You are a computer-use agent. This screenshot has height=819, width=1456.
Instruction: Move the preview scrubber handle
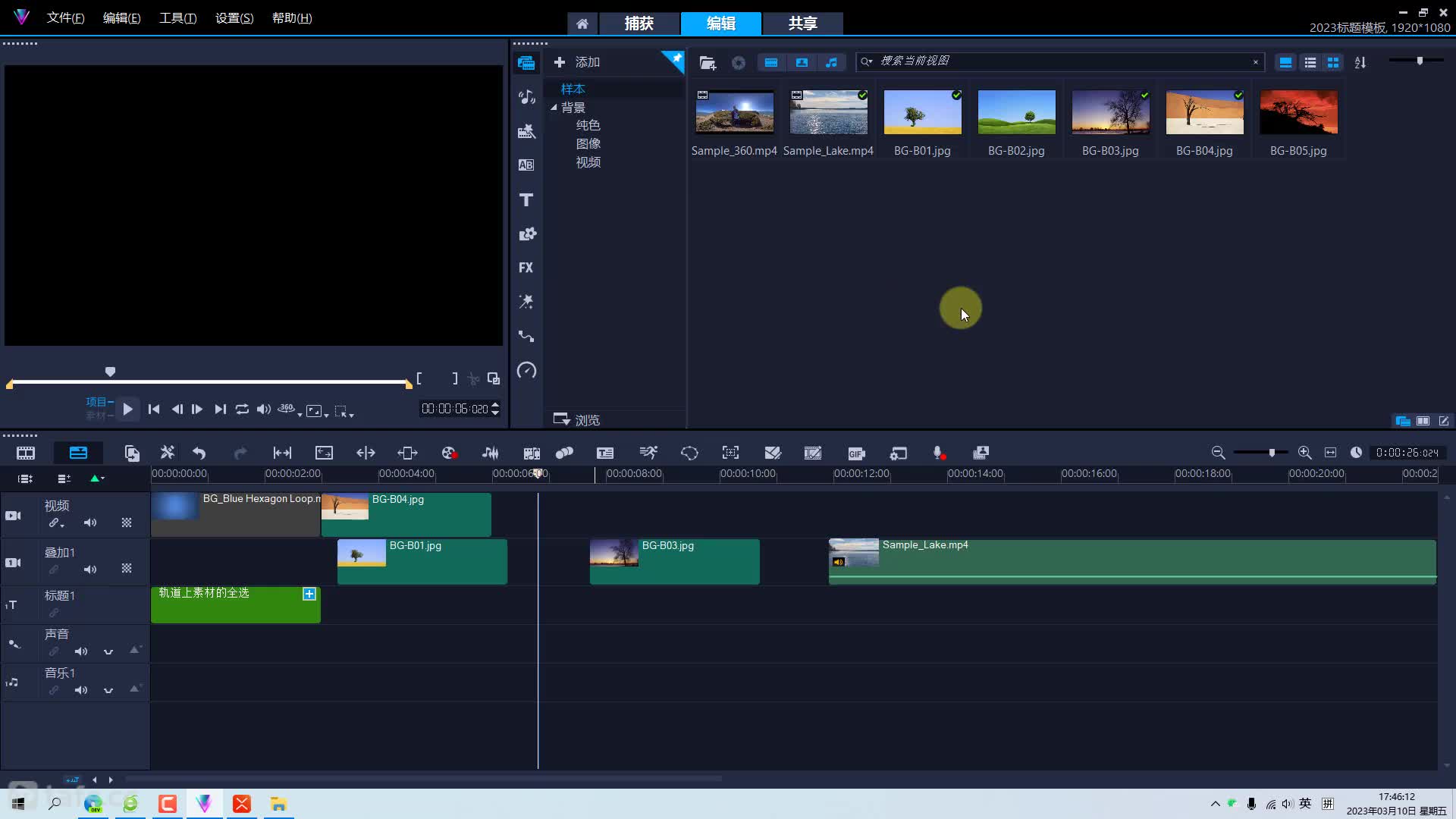click(x=110, y=372)
